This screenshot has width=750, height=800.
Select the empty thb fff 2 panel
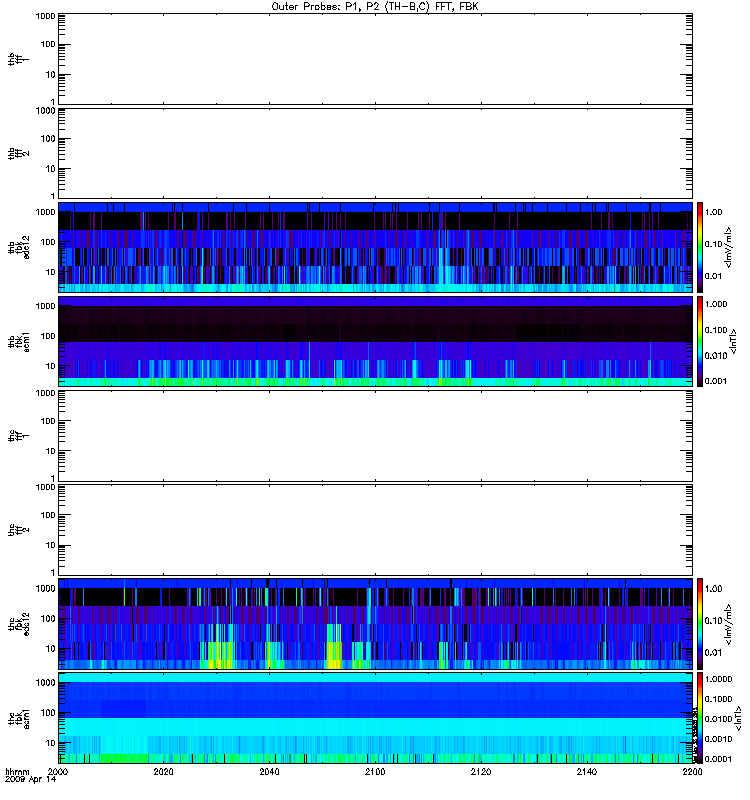point(375,153)
